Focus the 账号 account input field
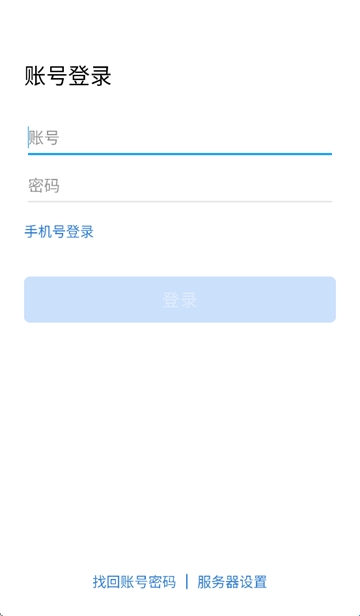360x616 pixels. click(x=180, y=139)
